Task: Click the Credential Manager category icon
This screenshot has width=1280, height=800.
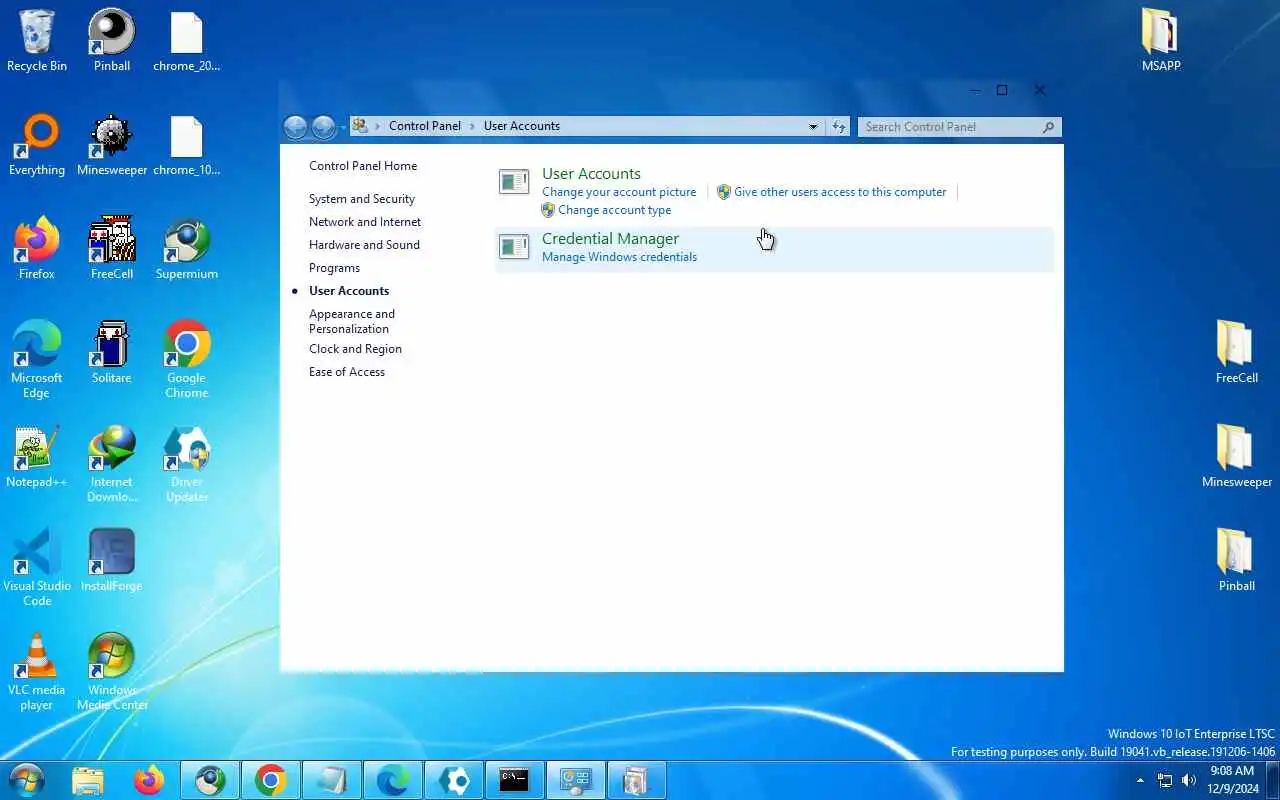Action: pos(514,247)
